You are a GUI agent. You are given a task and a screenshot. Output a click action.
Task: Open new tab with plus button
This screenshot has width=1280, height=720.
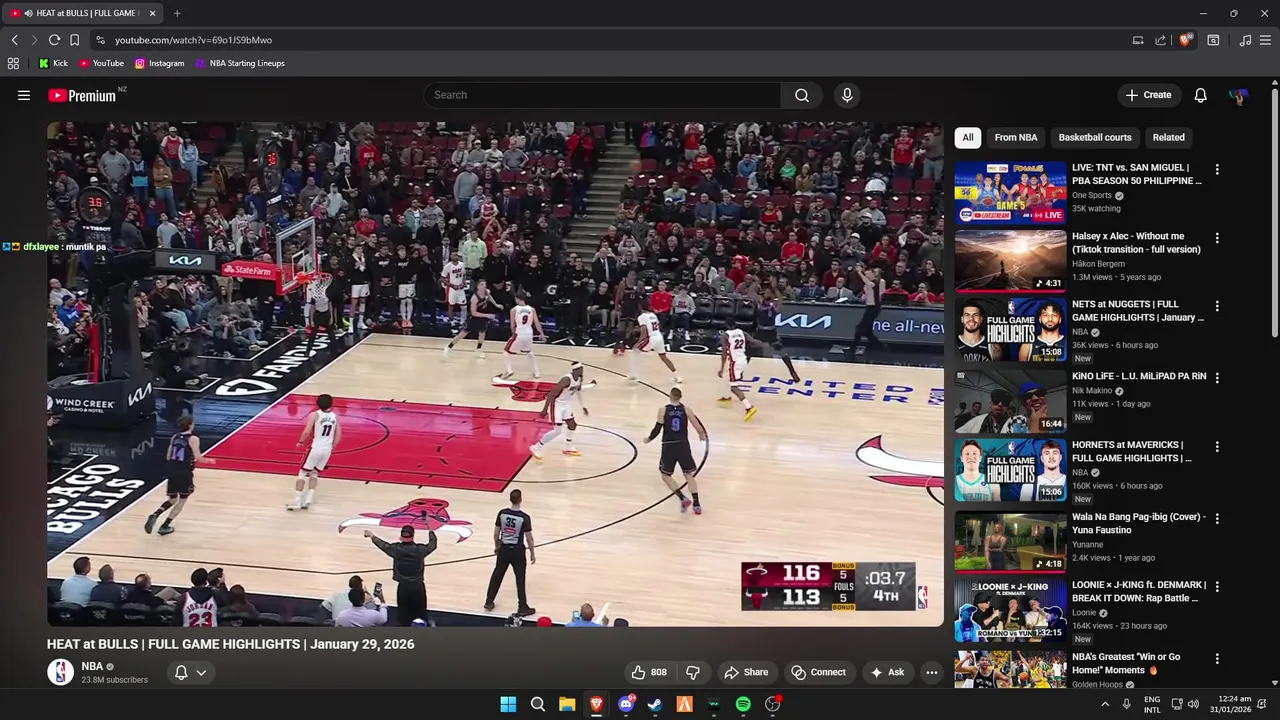click(177, 13)
